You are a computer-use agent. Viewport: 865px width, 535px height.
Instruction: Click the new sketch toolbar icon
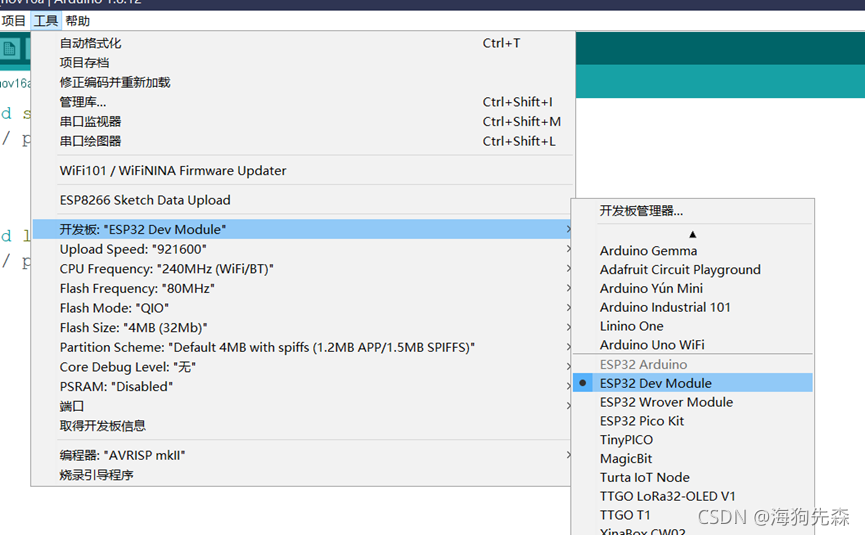point(9,50)
